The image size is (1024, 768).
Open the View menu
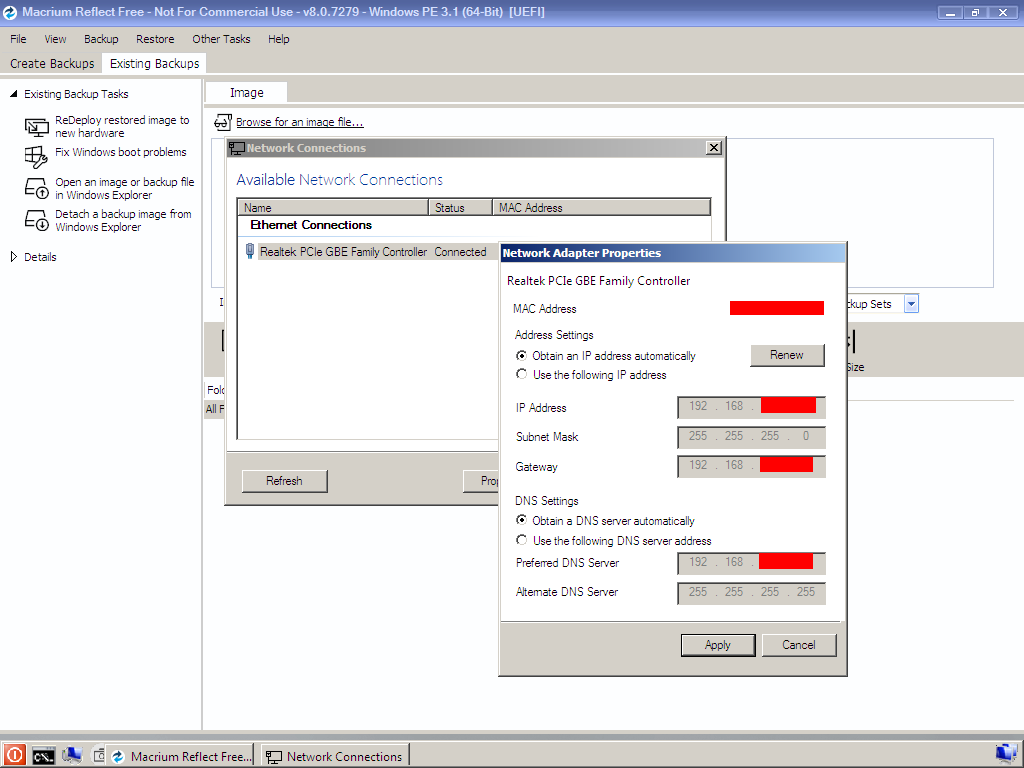[55, 39]
